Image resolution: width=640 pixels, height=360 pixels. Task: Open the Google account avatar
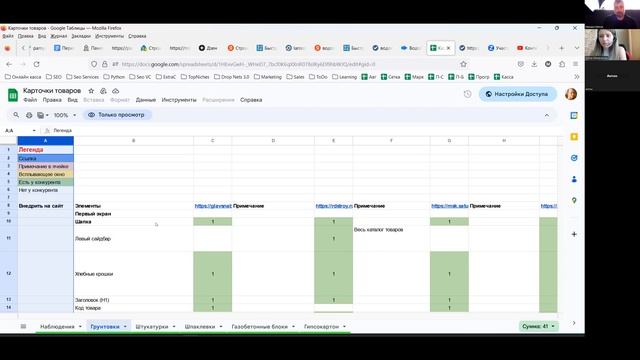(x=571, y=94)
